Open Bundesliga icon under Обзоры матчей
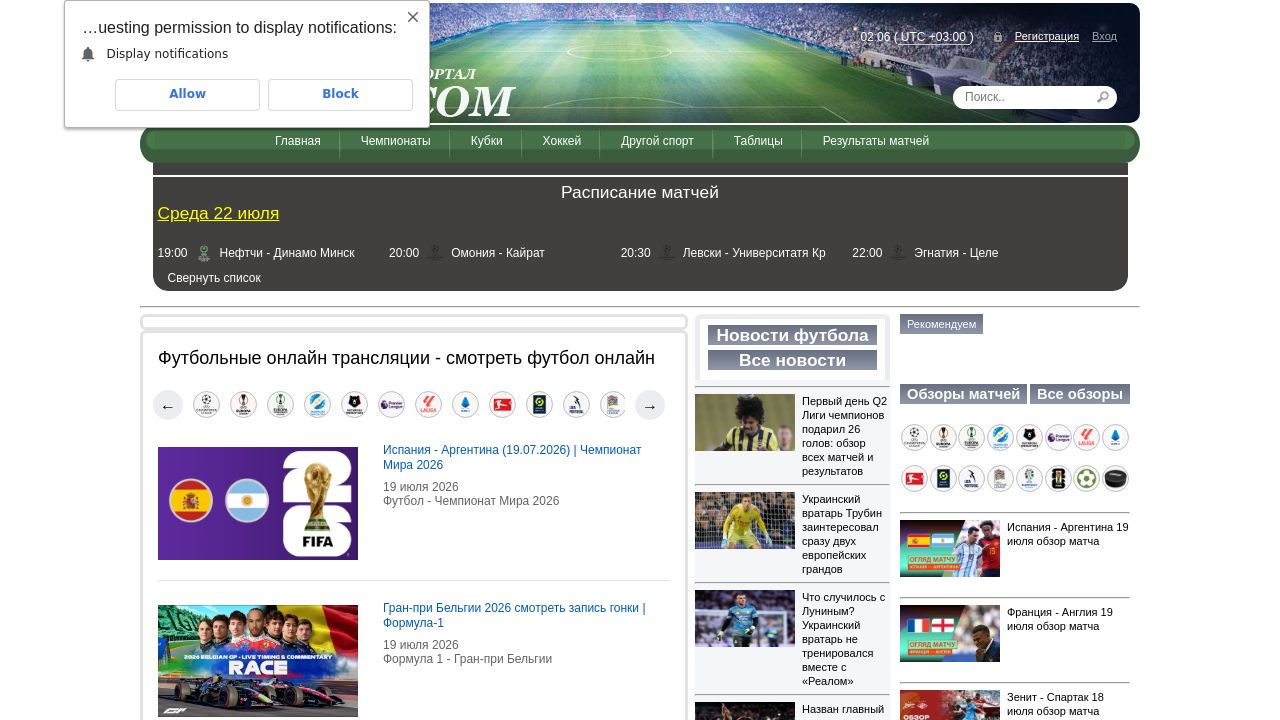Screen dimensions: 1280x720 (914, 479)
